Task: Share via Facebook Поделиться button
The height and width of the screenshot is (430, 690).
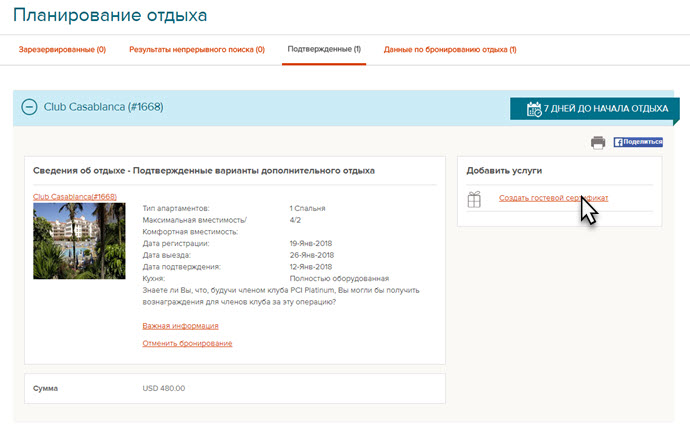Action: pyautogui.click(x=638, y=142)
